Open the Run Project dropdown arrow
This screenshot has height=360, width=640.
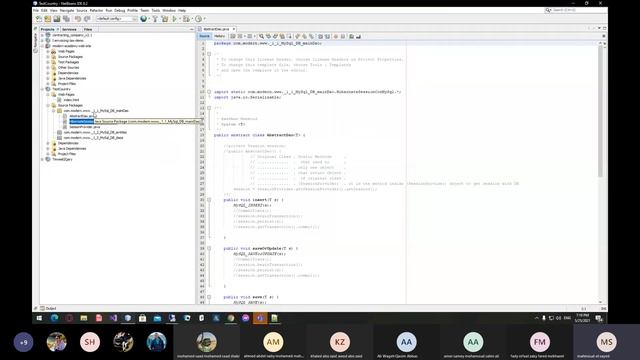coord(180,19)
